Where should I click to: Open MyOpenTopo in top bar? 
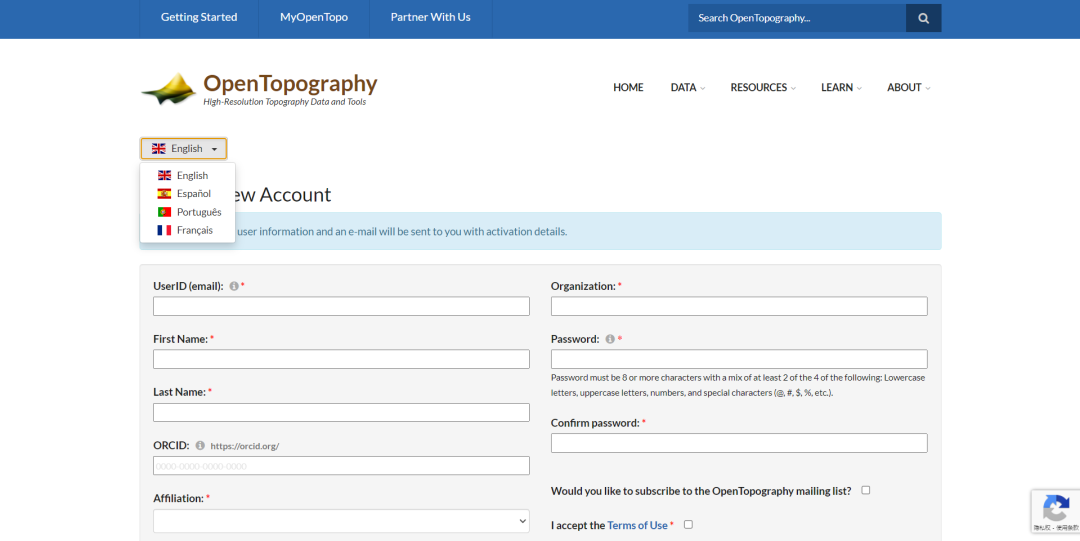coord(314,17)
